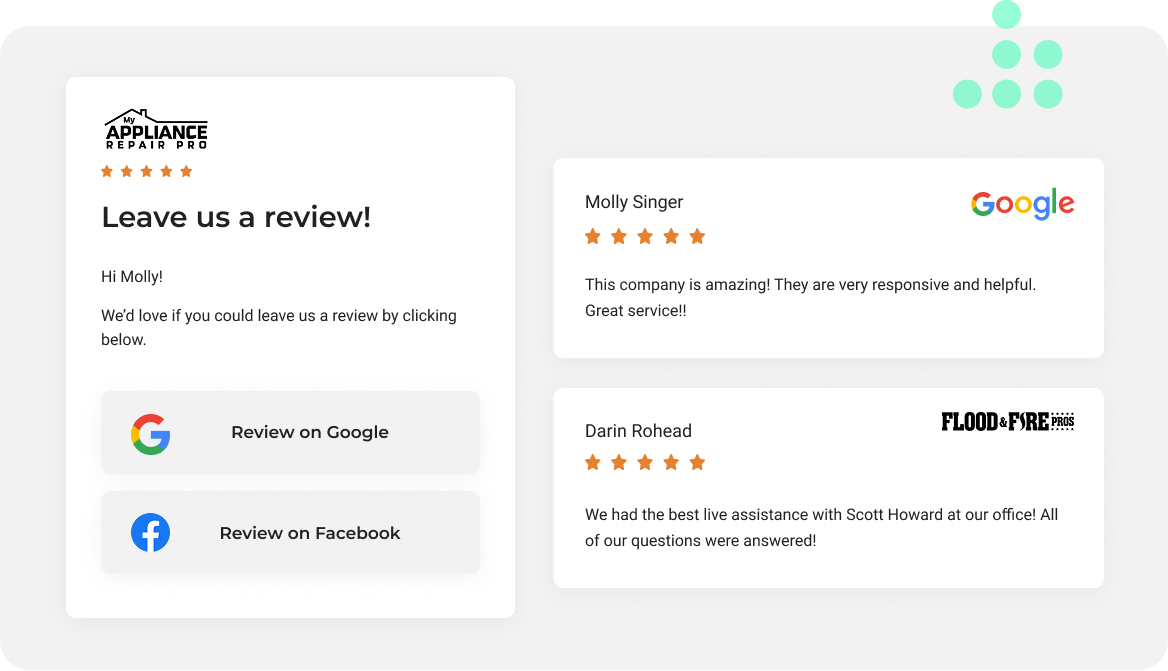Click the star rating under Molly Singer

point(645,237)
